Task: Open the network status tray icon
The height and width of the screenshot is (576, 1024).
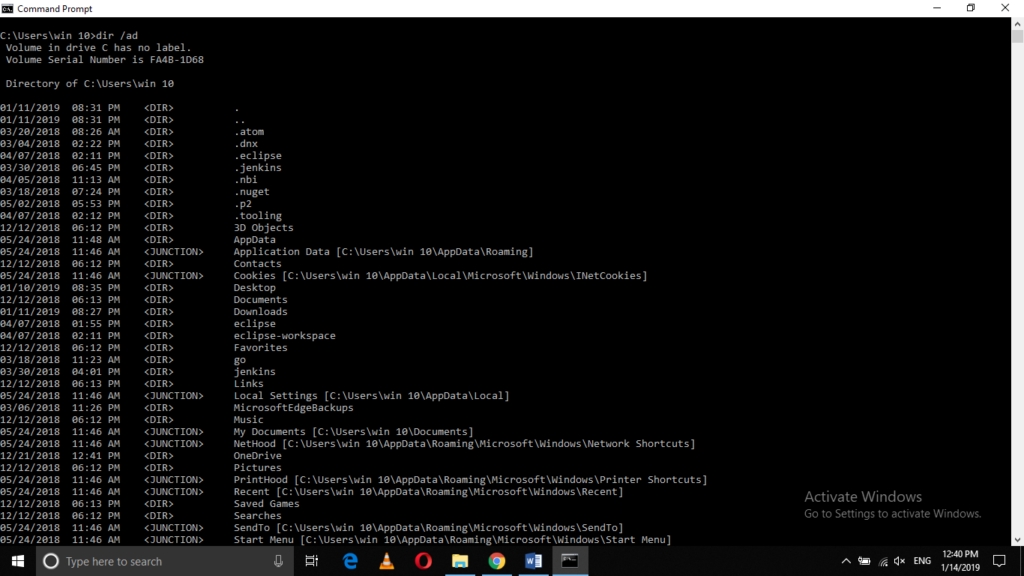Action: point(882,561)
